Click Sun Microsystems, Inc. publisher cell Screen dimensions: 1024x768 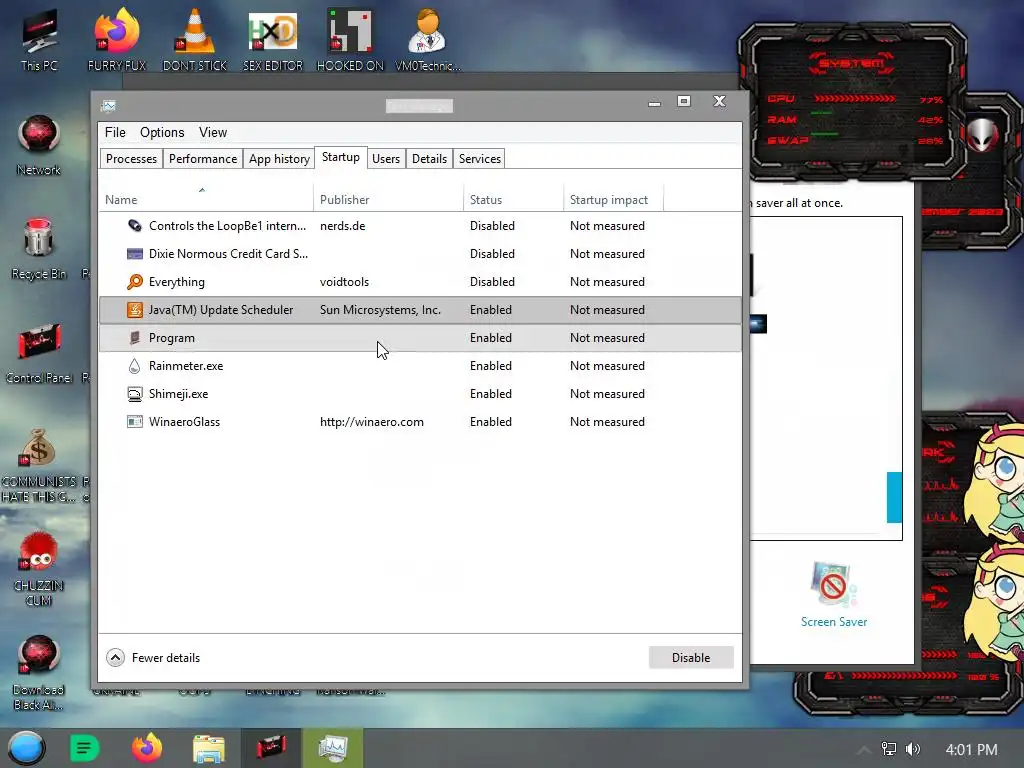(380, 310)
